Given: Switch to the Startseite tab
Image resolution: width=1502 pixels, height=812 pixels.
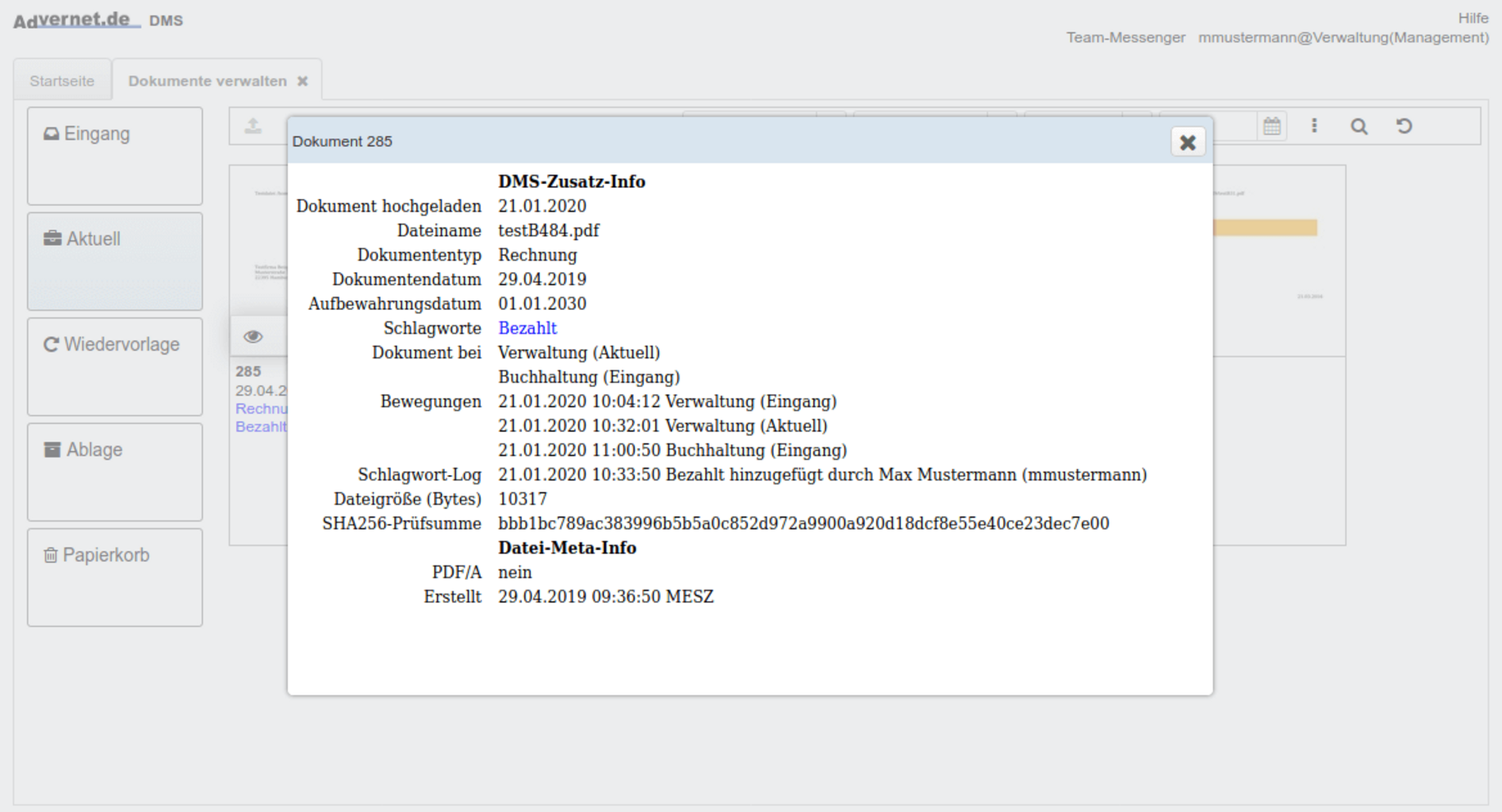Looking at the screenshot, I should coord(62,81).
